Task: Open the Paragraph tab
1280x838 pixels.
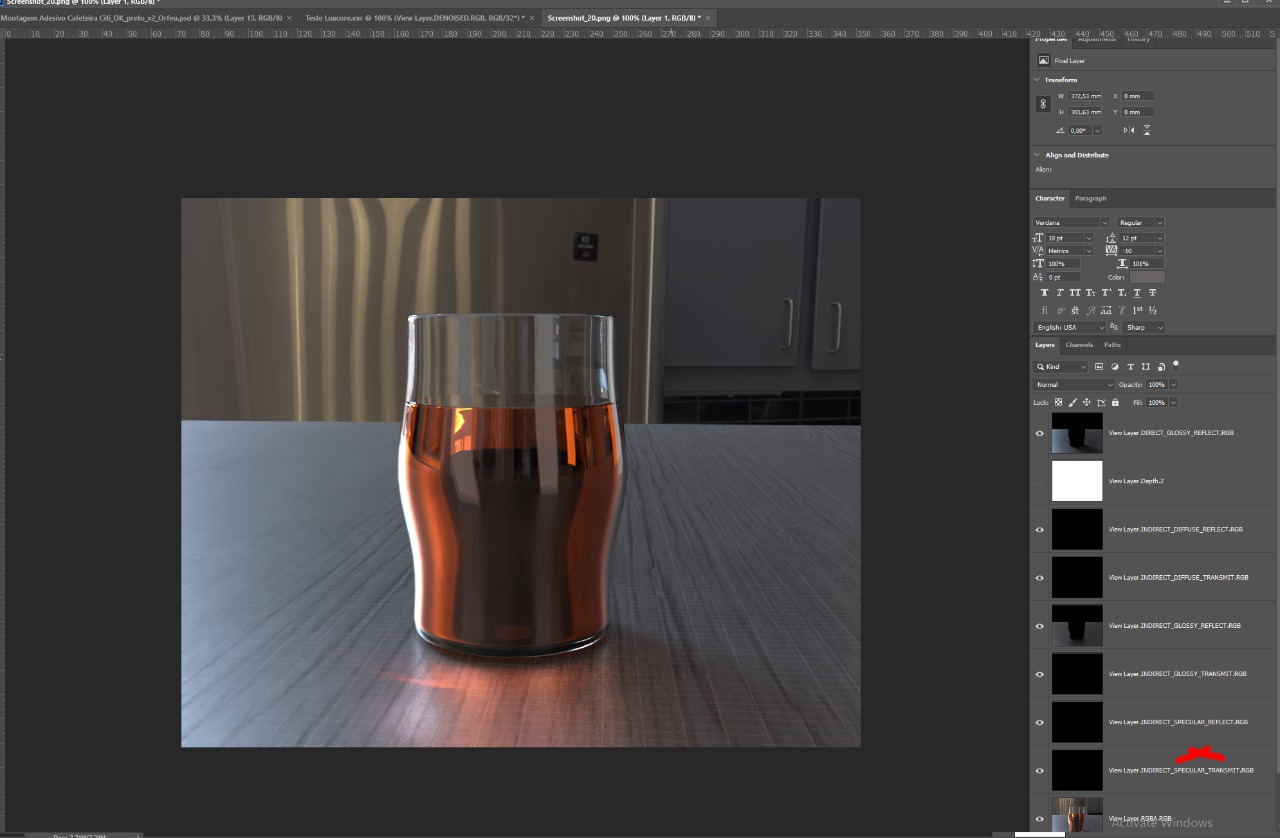Action: (1090, 198)
